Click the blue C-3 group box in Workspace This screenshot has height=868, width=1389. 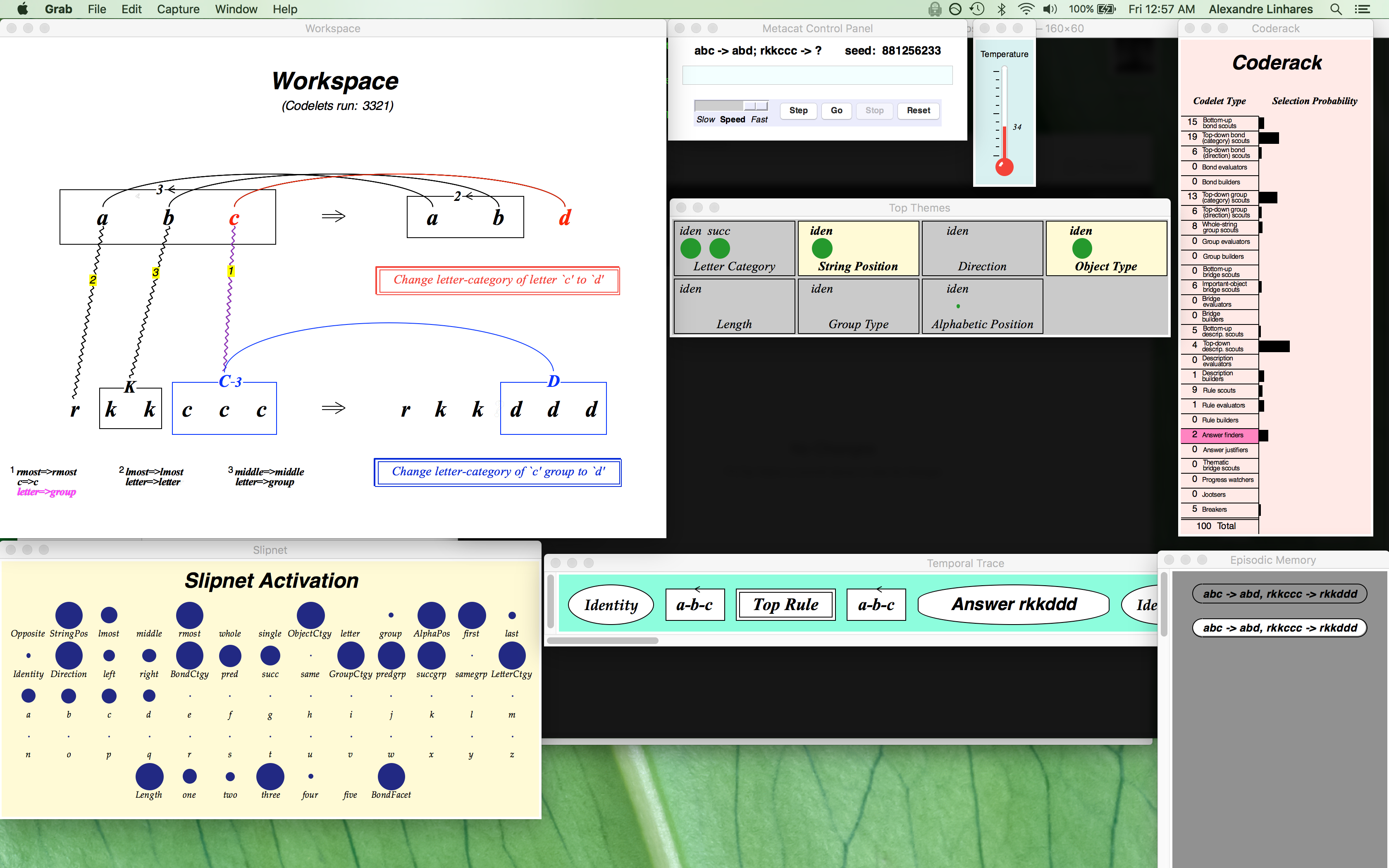[x=224, y=408]
